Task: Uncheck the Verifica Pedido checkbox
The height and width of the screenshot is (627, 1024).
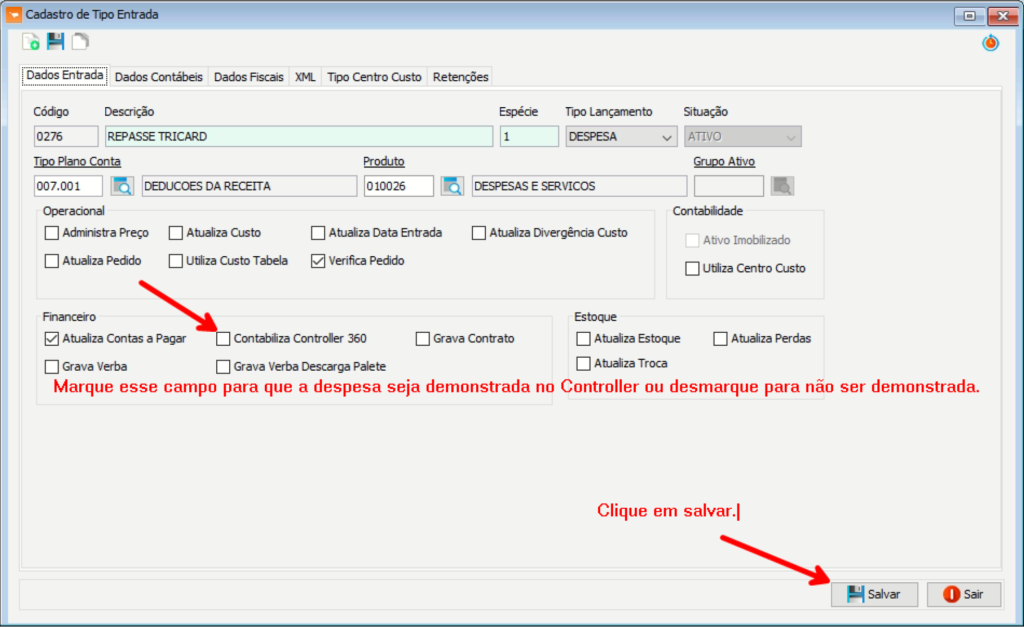Action: [319, 261]
